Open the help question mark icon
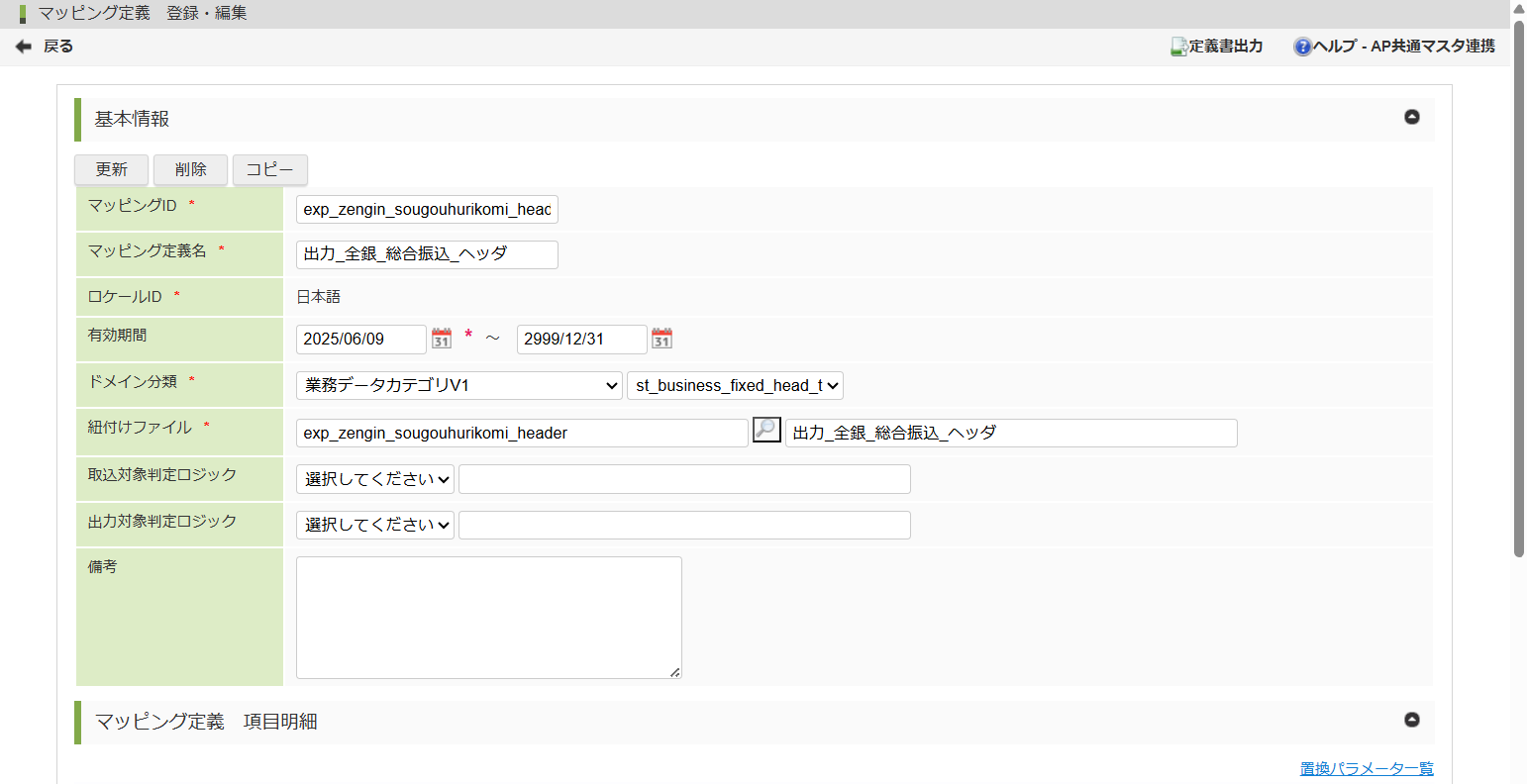 tap(1302, 47)
